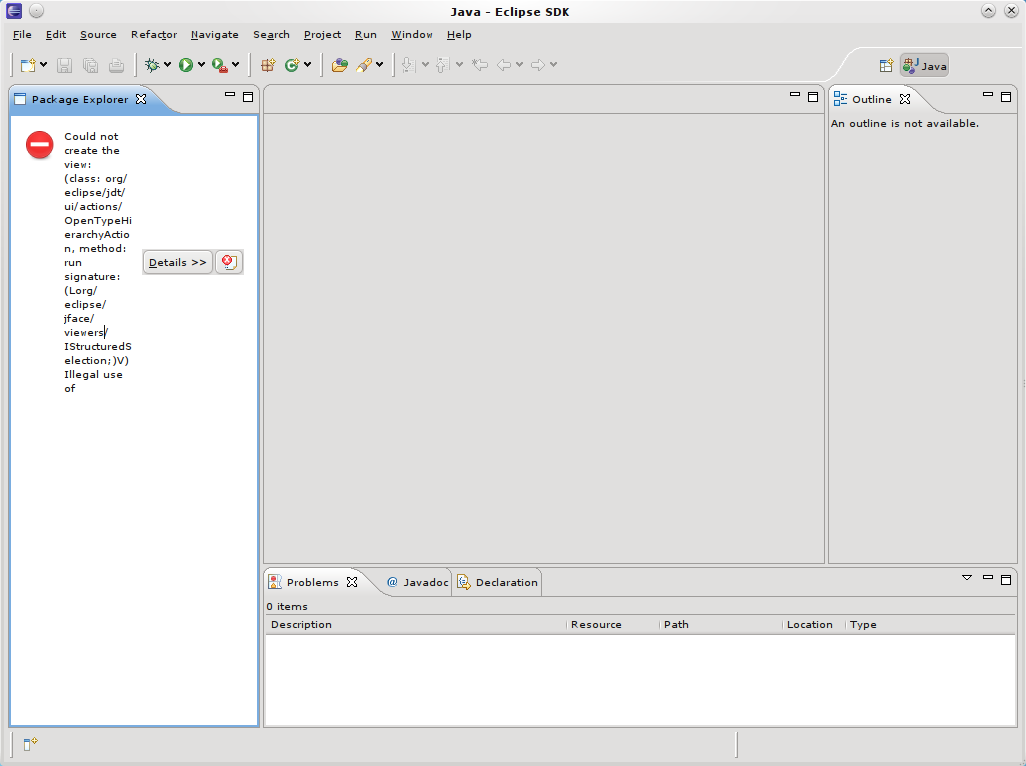Click the green Run button icon

[186, 65]
